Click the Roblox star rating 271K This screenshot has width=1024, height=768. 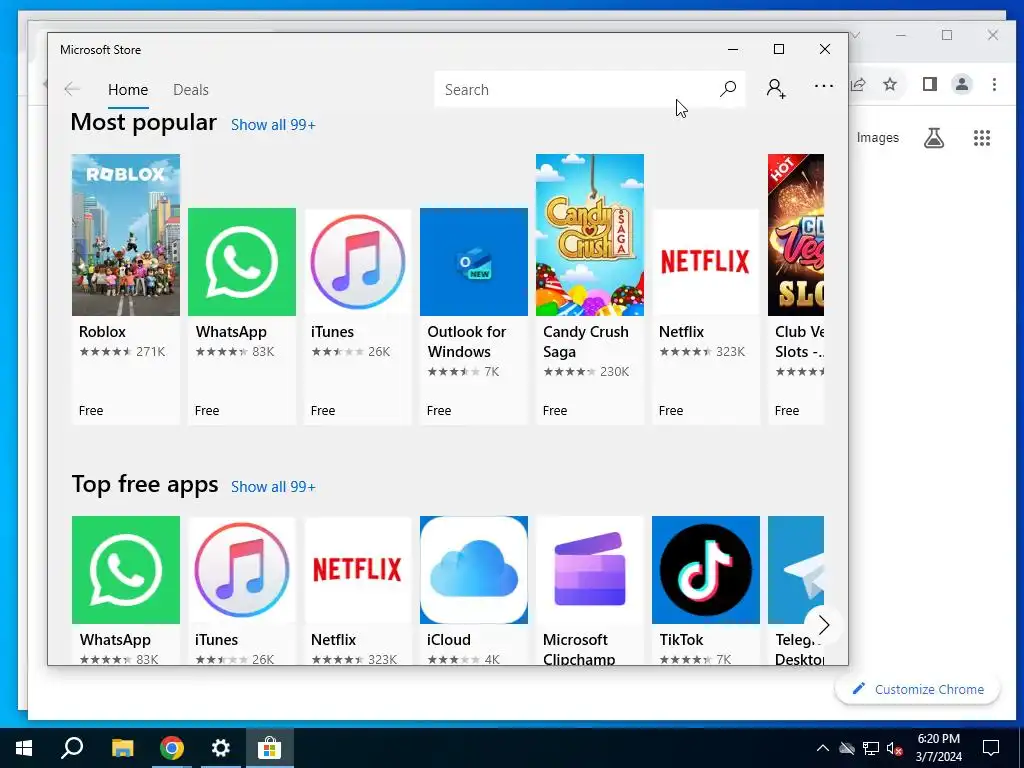122,351
